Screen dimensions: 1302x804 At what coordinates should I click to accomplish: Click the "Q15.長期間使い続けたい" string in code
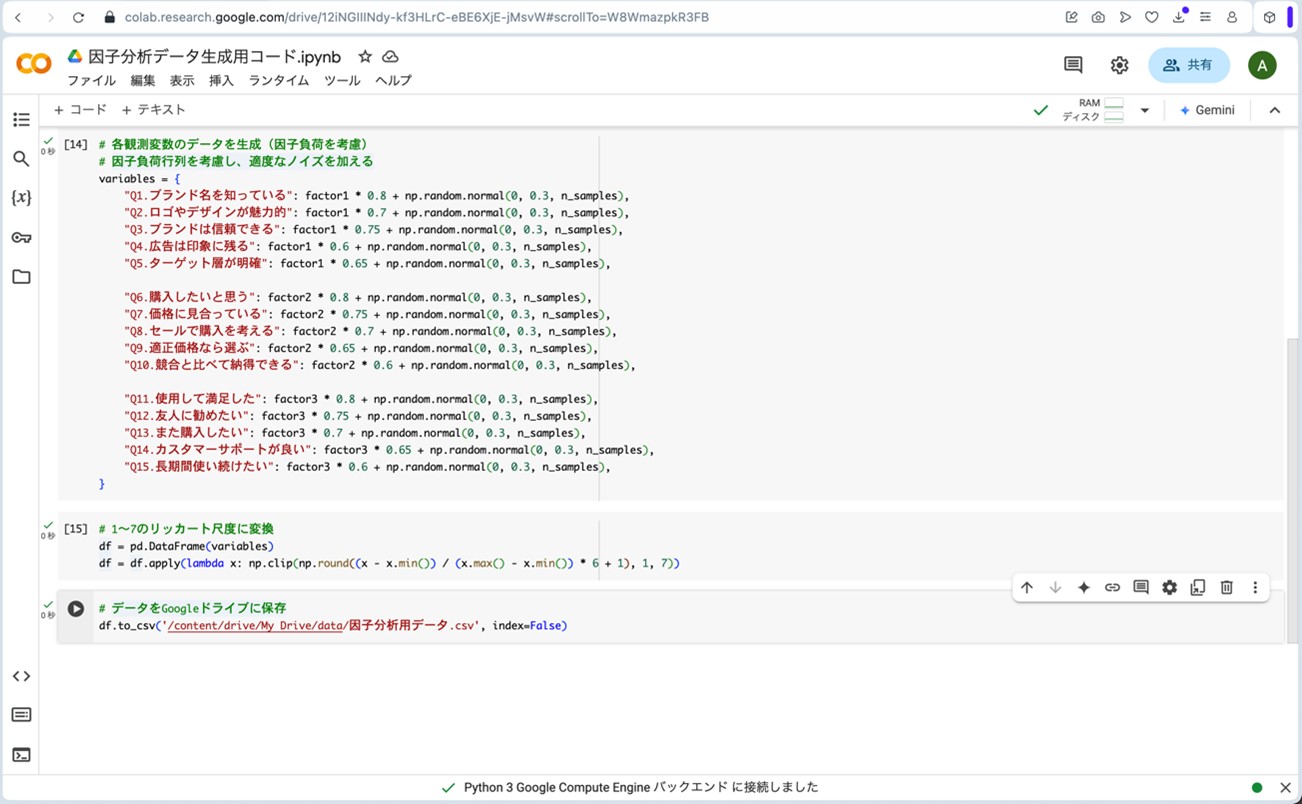(199, 467)
